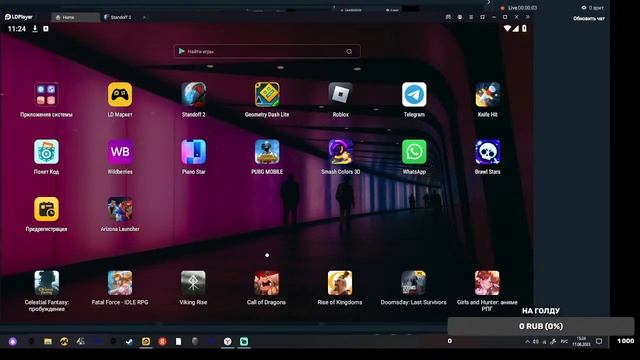
Task: Open the Windows notification center
Action: (x=599, y=341)
